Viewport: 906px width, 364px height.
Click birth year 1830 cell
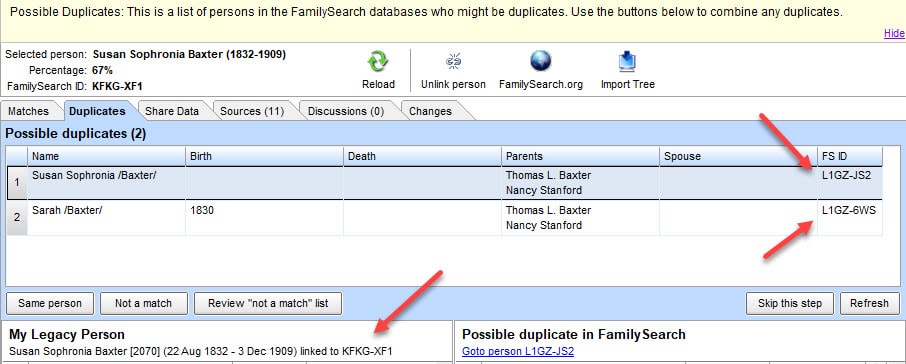pyautogui.click(x=265, y=217)
